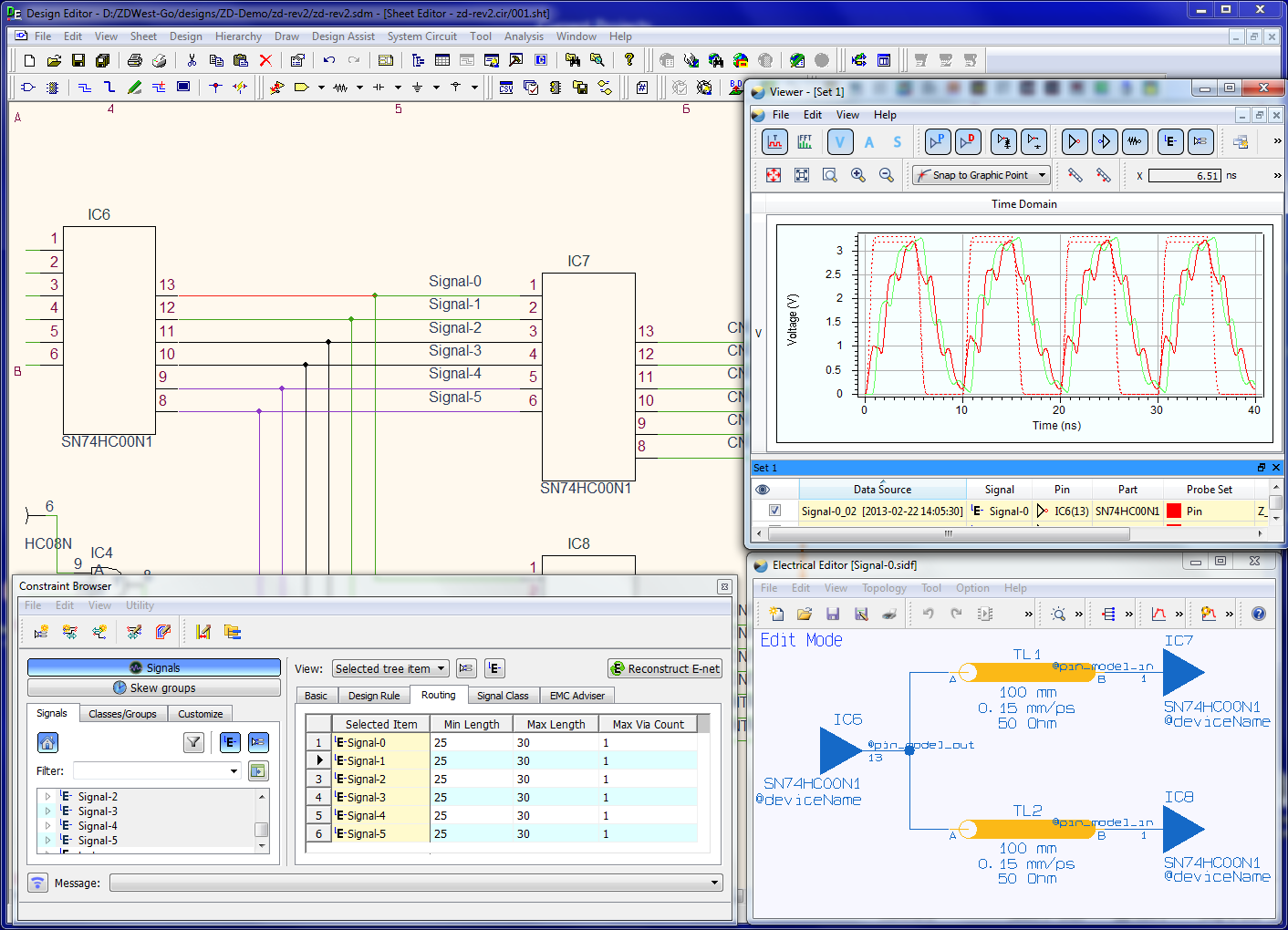Select the Undo icon in Electrical Editor toolbar
This screenshot has width=1288, height=930.
click(x=928, y=613)
